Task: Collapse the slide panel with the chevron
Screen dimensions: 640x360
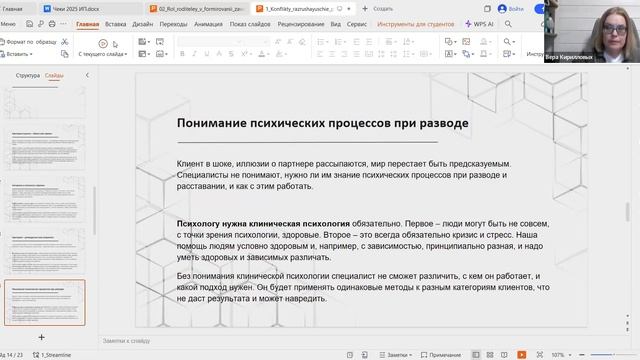Action: click(87, 75)
